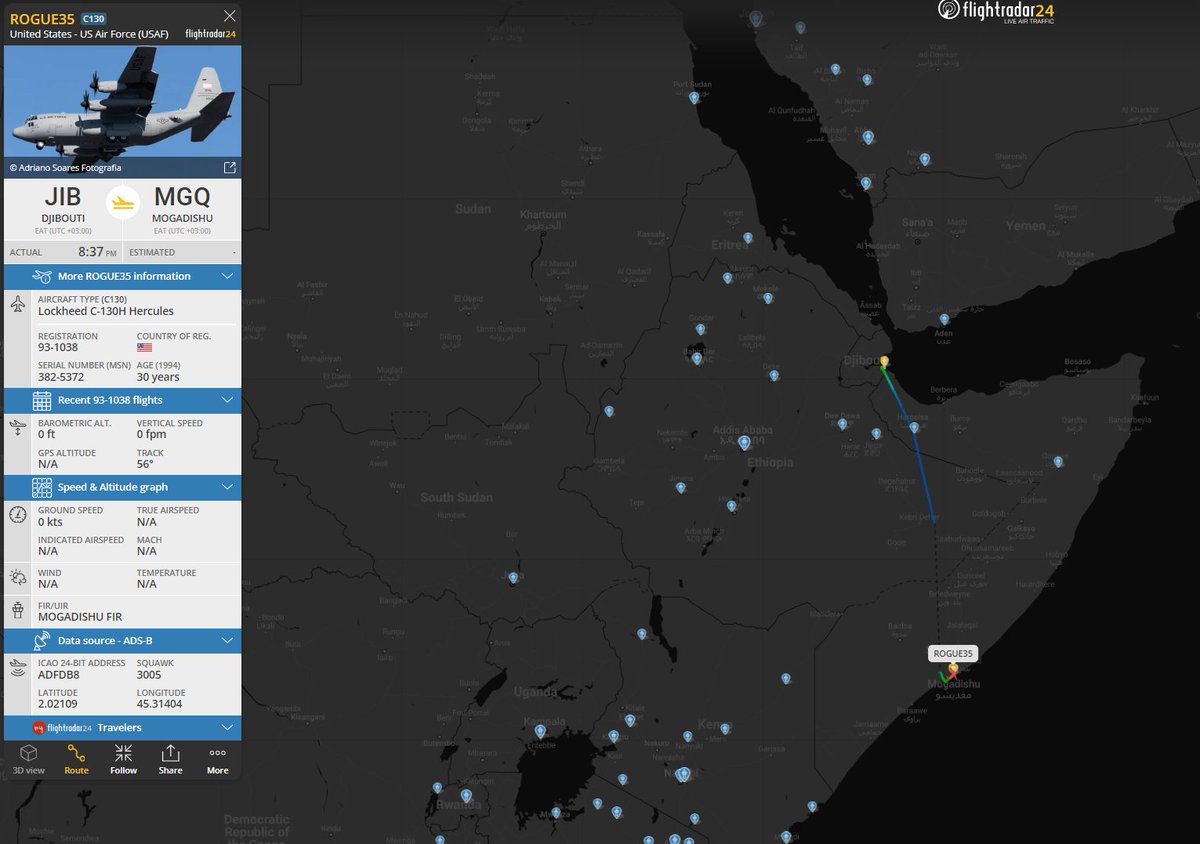This screenshot has width=1200, height=844.
Task: Click the latitude value 2.02109
Action: click(x=56, y=704)
